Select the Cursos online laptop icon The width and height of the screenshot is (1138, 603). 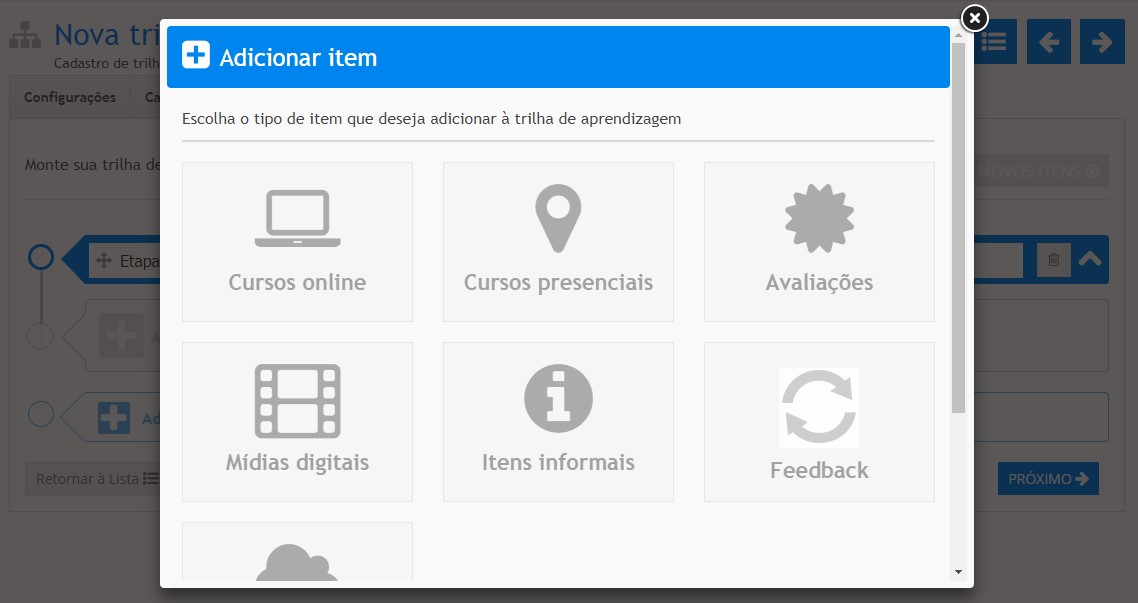pos(297,219)
